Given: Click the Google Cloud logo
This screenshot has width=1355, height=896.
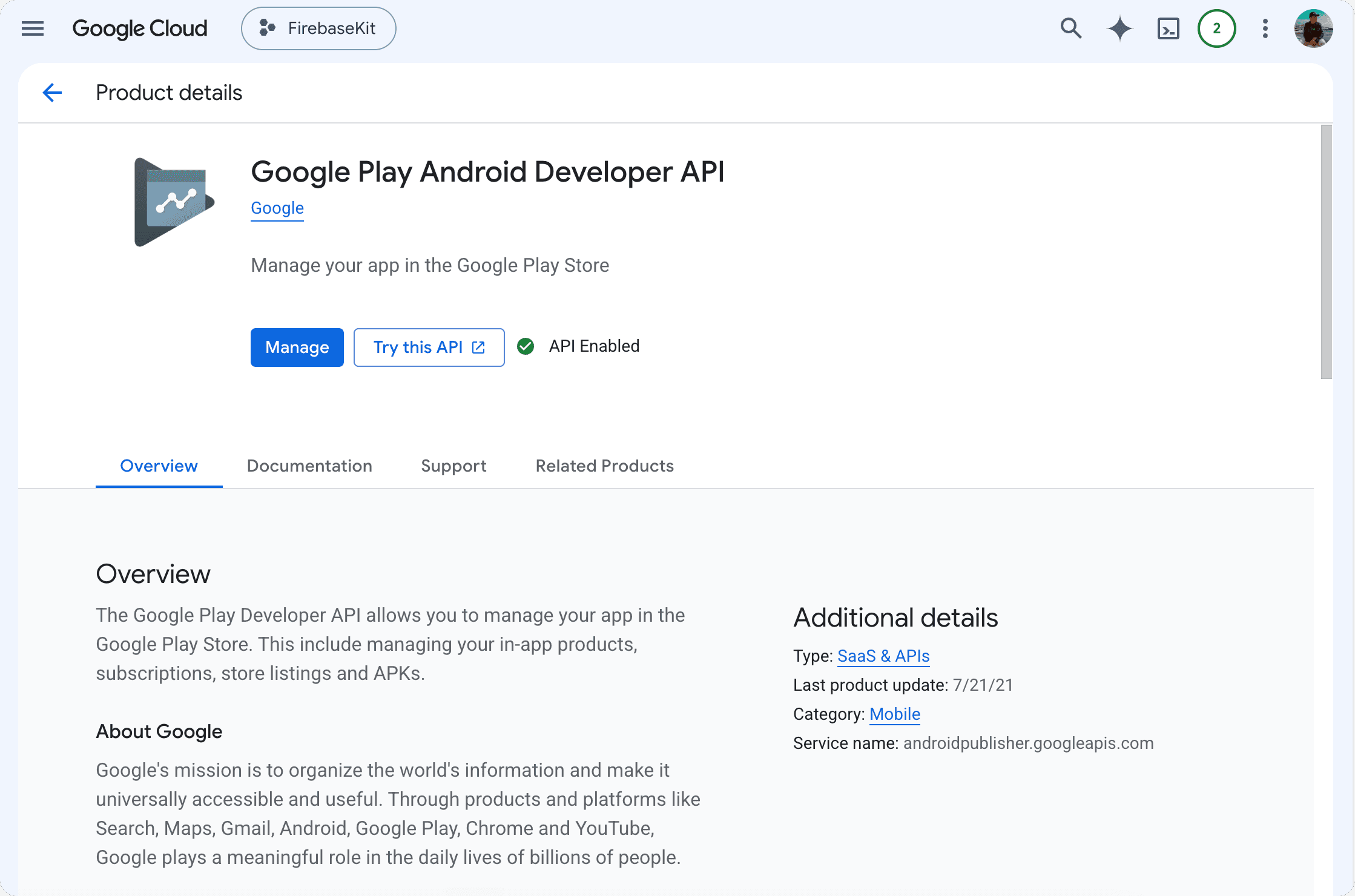Looking at the screenshot, I should pyautogui.click(x=140, y=28).
